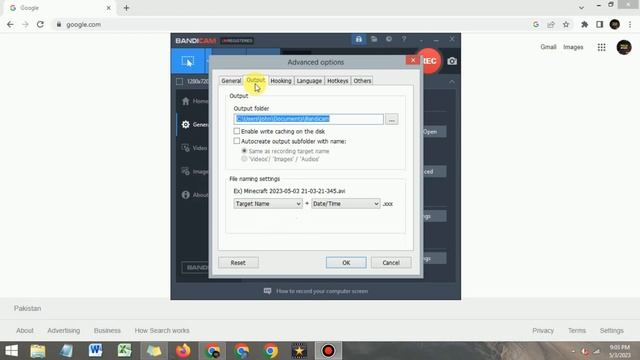Click How Search works footer link
Screen dimensions: 640x360
click(x=162, y=331)
